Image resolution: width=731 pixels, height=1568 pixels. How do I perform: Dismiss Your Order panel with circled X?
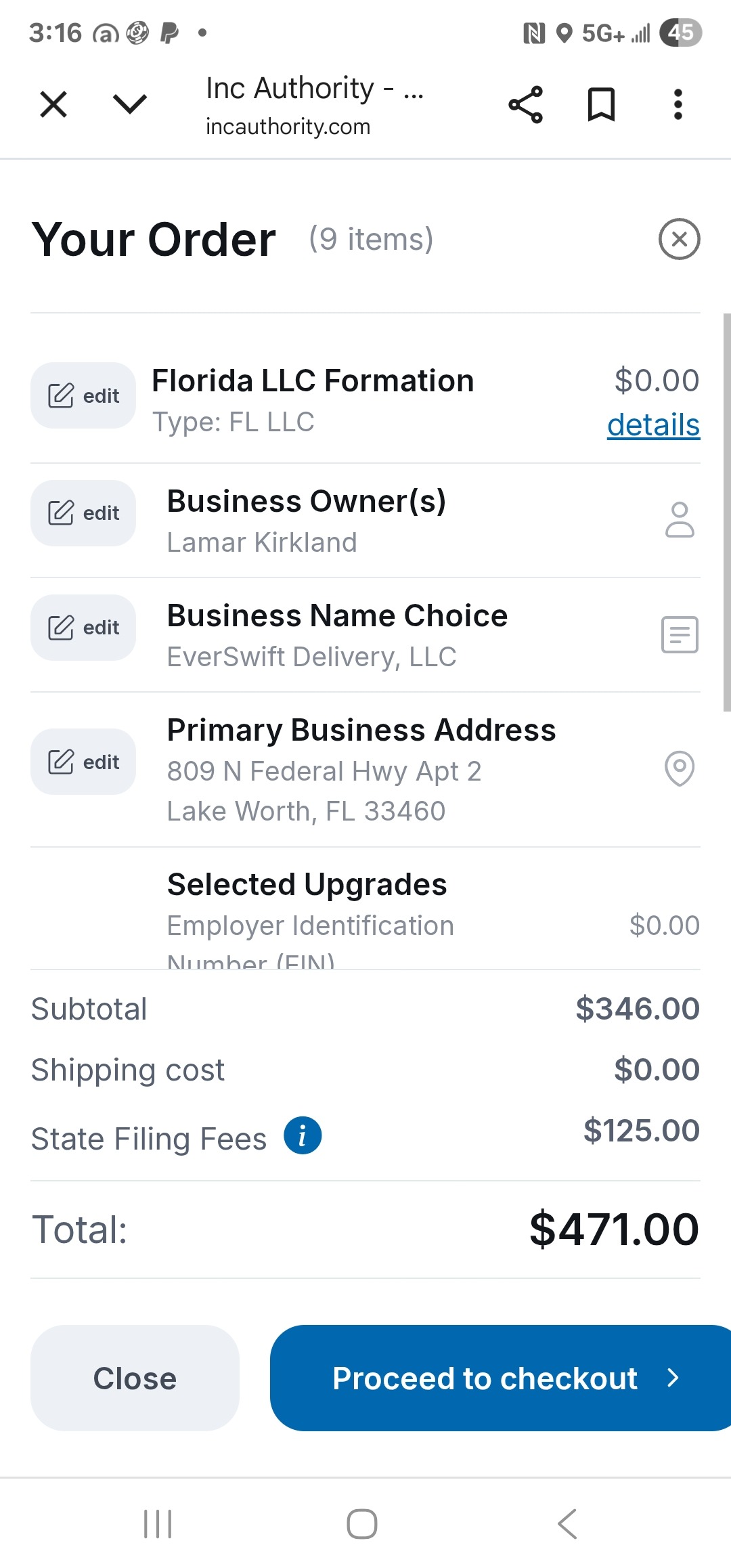[x=679, y=239]
